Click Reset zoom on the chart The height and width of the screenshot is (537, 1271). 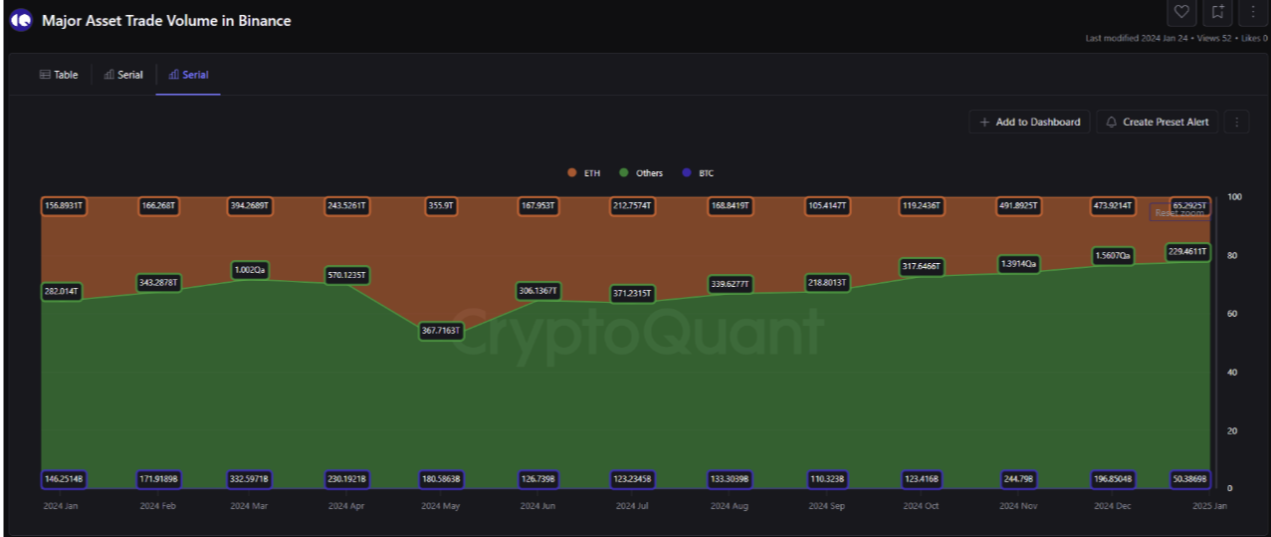1180,212
